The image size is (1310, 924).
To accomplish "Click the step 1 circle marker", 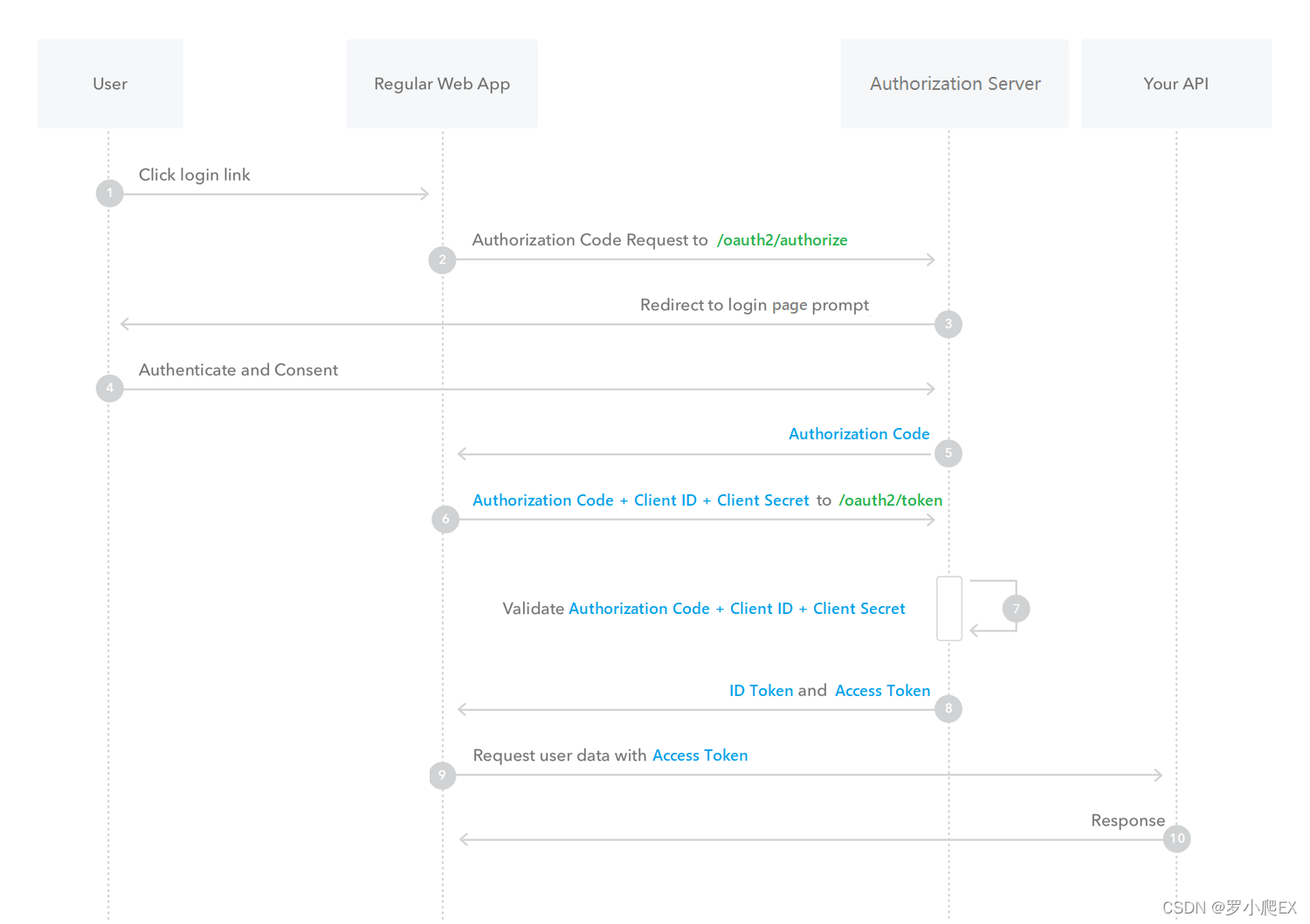I will [x=109, y=193].
